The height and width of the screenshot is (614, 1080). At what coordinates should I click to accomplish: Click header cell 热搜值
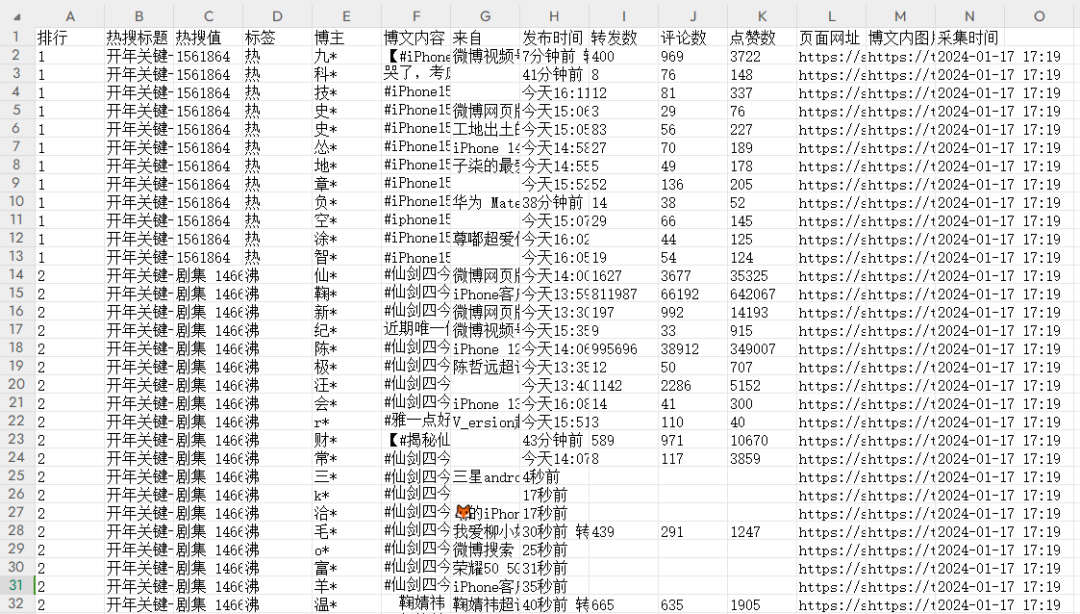click(x=208, y=37)
